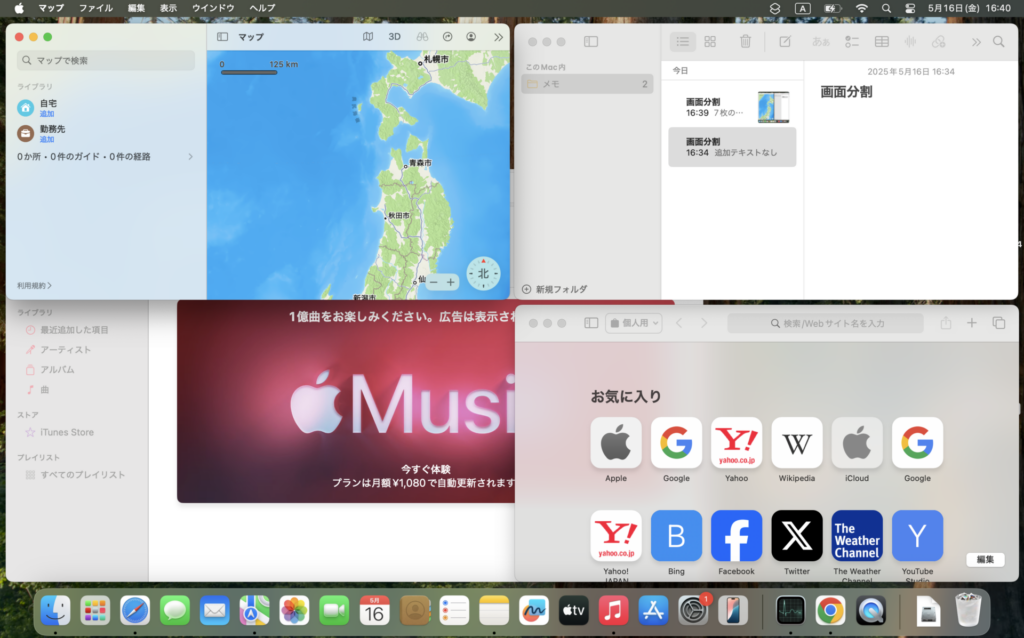The image size is (1024, 638).
Task: Open the ウインドウ menu in the menu bar
Action: coord(213,8)
